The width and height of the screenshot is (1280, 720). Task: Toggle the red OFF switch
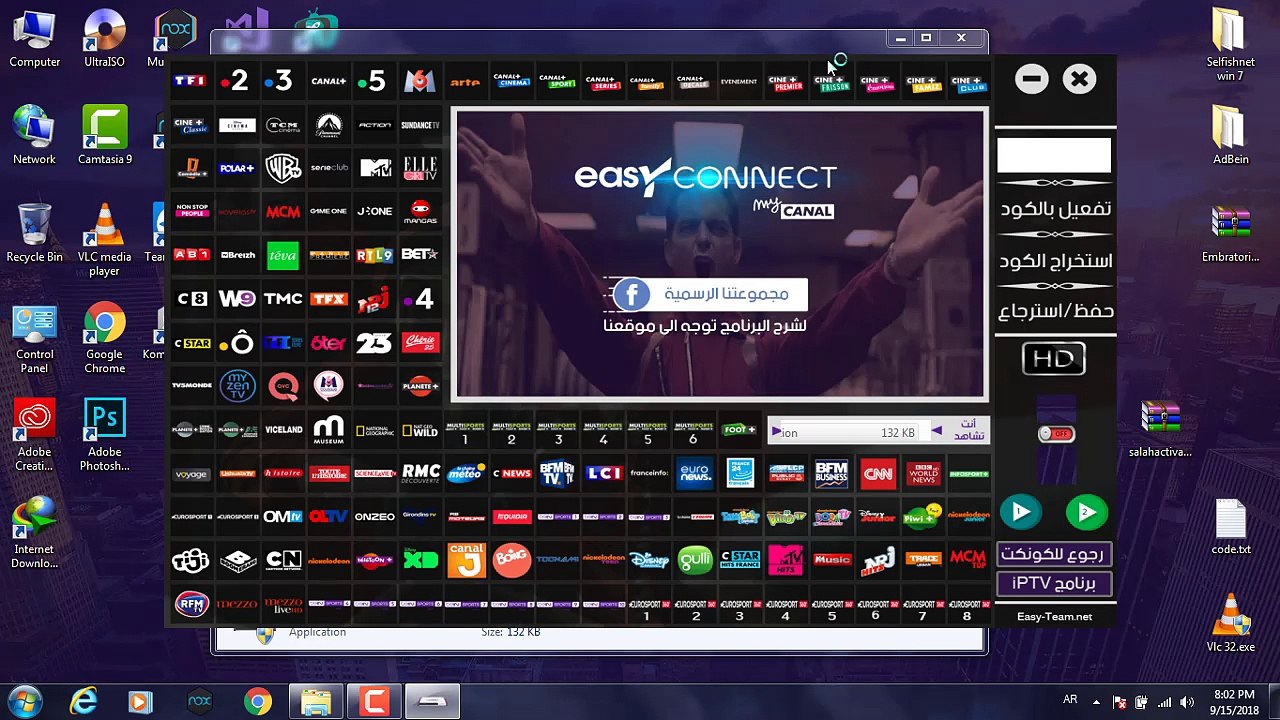(1055, 434)
